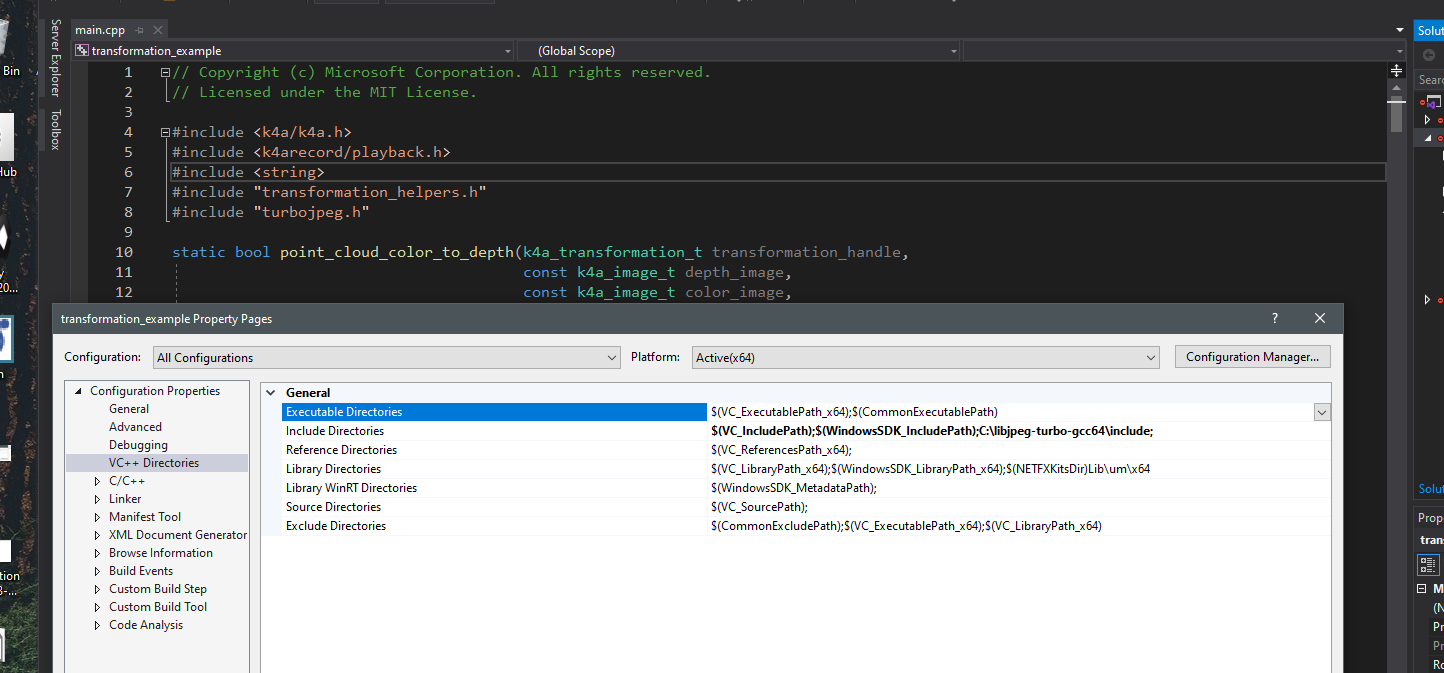Click the pin icon on the main.cpp tab
Image resolution: width=1444 pixels, height=673 pixels.
pyautogui.click(x=139, y=30)
